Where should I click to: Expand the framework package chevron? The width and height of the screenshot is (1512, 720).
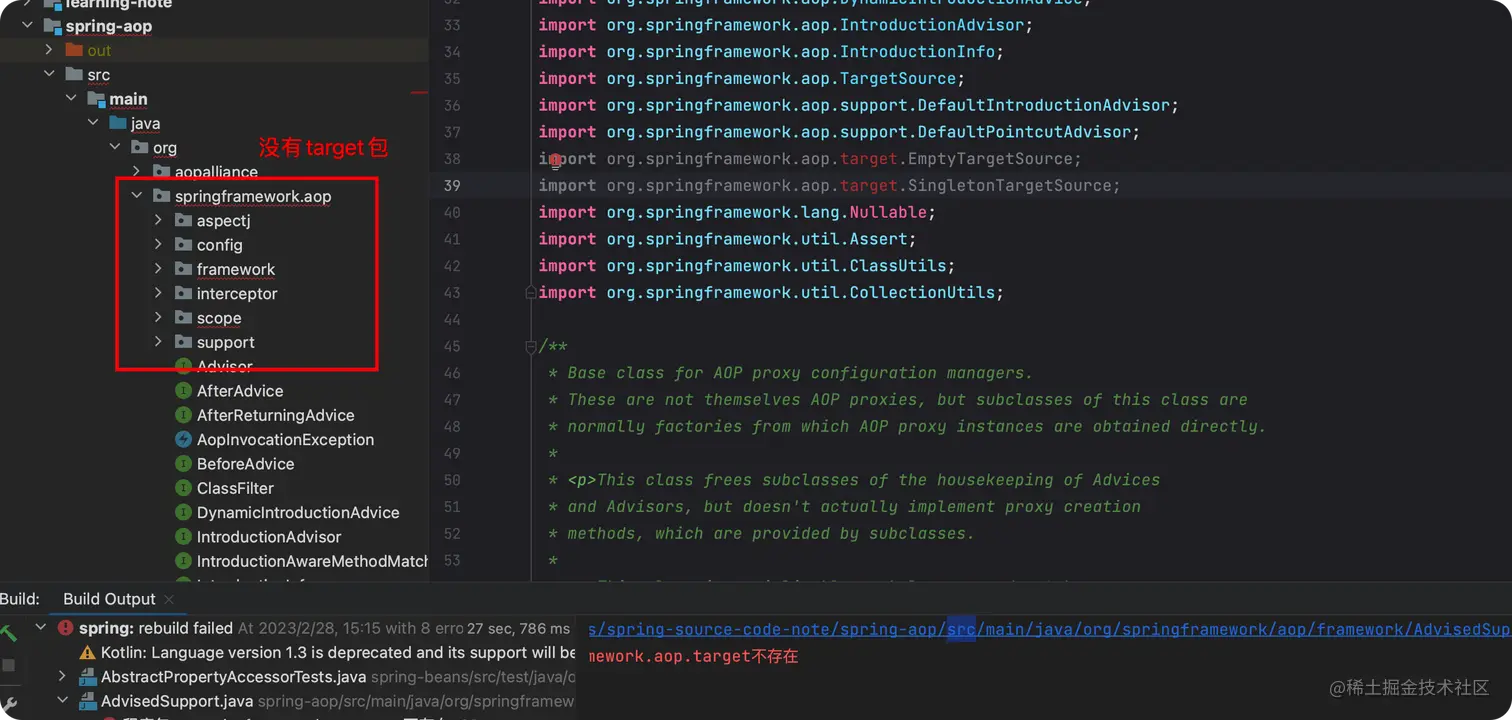point(159,269)
